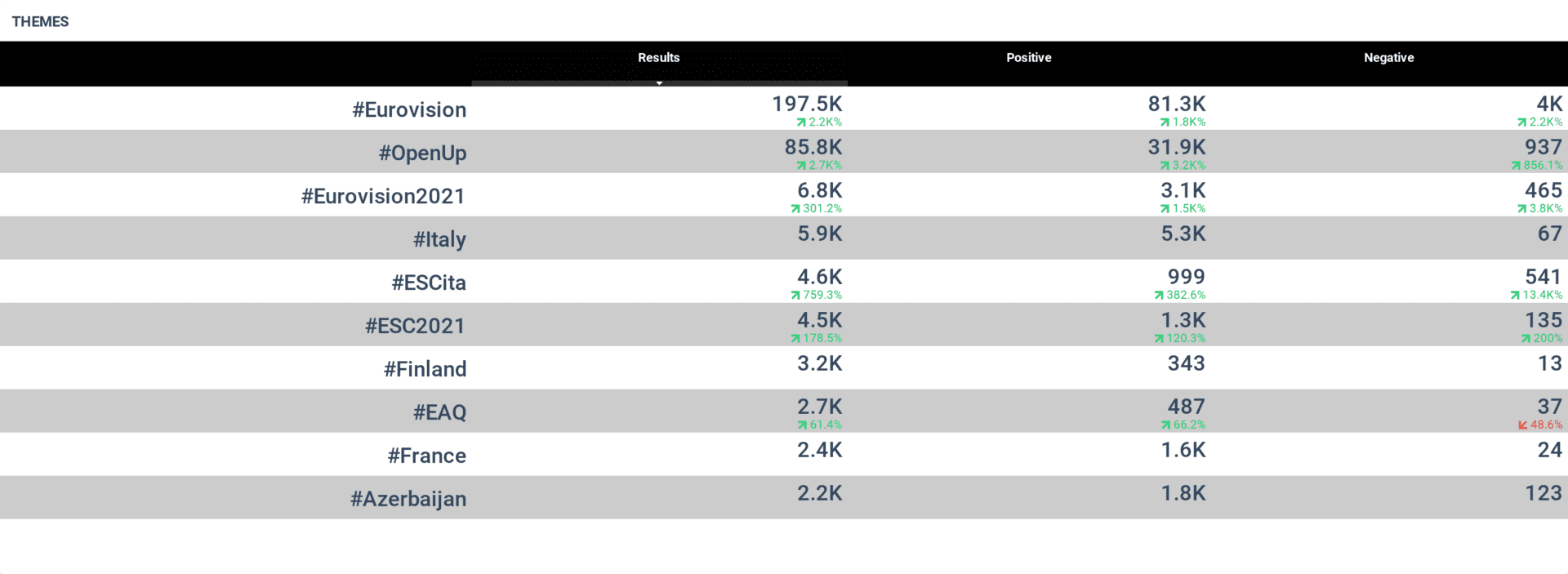Image resolution: width=1568 pixels, height=574 pixels.
Task: Click the 81.3K positive value
Action: tap(1176, 104)
